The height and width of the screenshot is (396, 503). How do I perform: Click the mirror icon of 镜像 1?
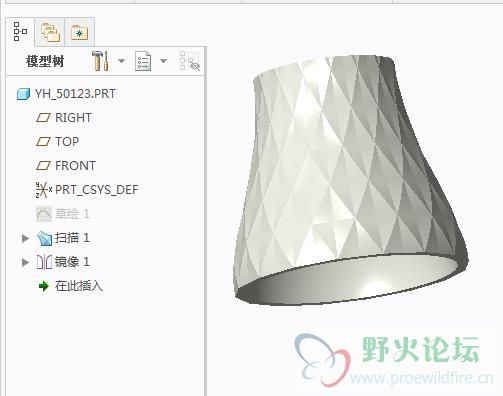pyautogui.click(x=44, y=262)
